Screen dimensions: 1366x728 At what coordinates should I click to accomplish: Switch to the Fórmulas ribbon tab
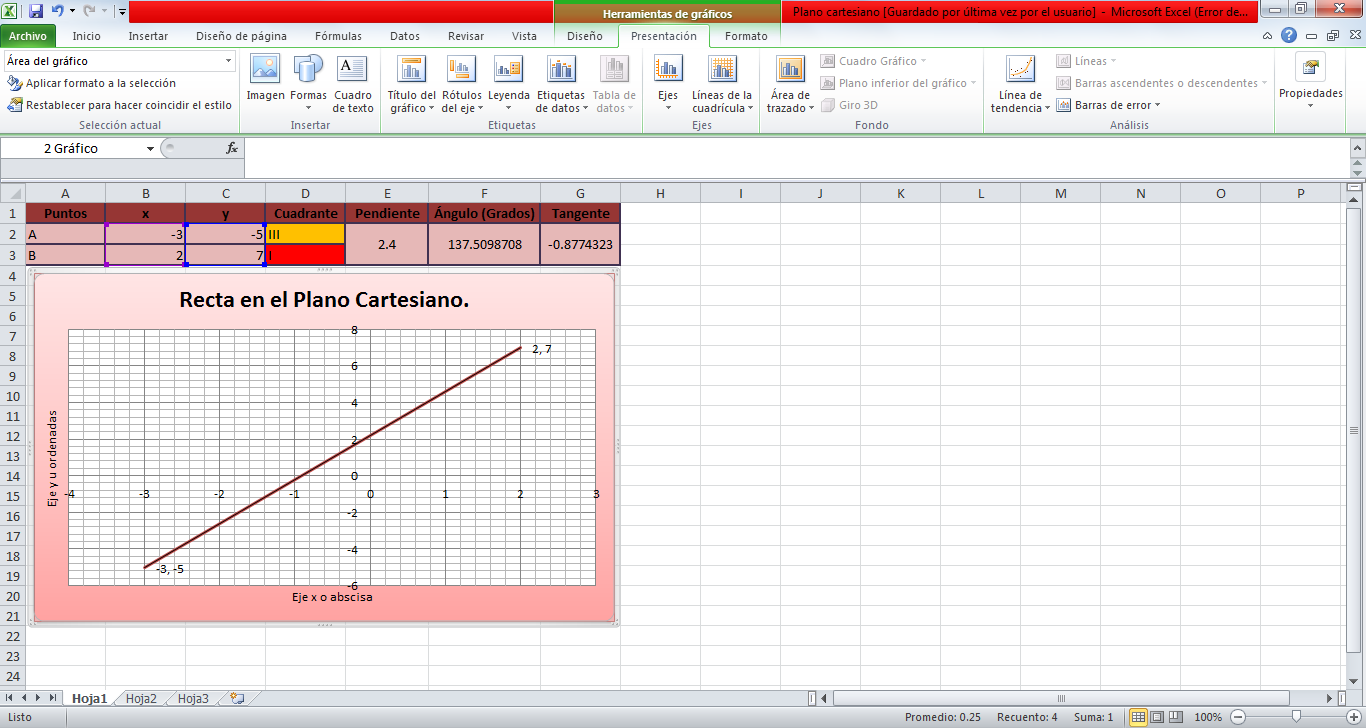[338, 35]
